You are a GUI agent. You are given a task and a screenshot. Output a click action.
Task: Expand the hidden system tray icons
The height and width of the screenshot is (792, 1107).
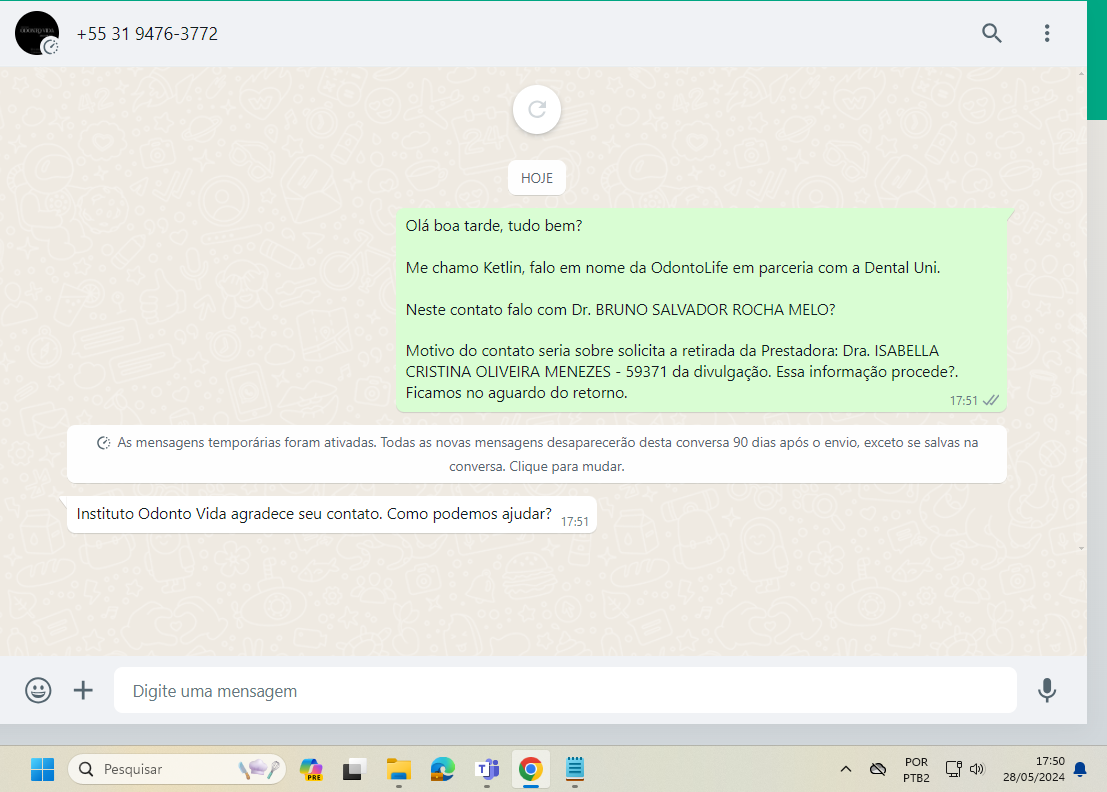[845, 769]
